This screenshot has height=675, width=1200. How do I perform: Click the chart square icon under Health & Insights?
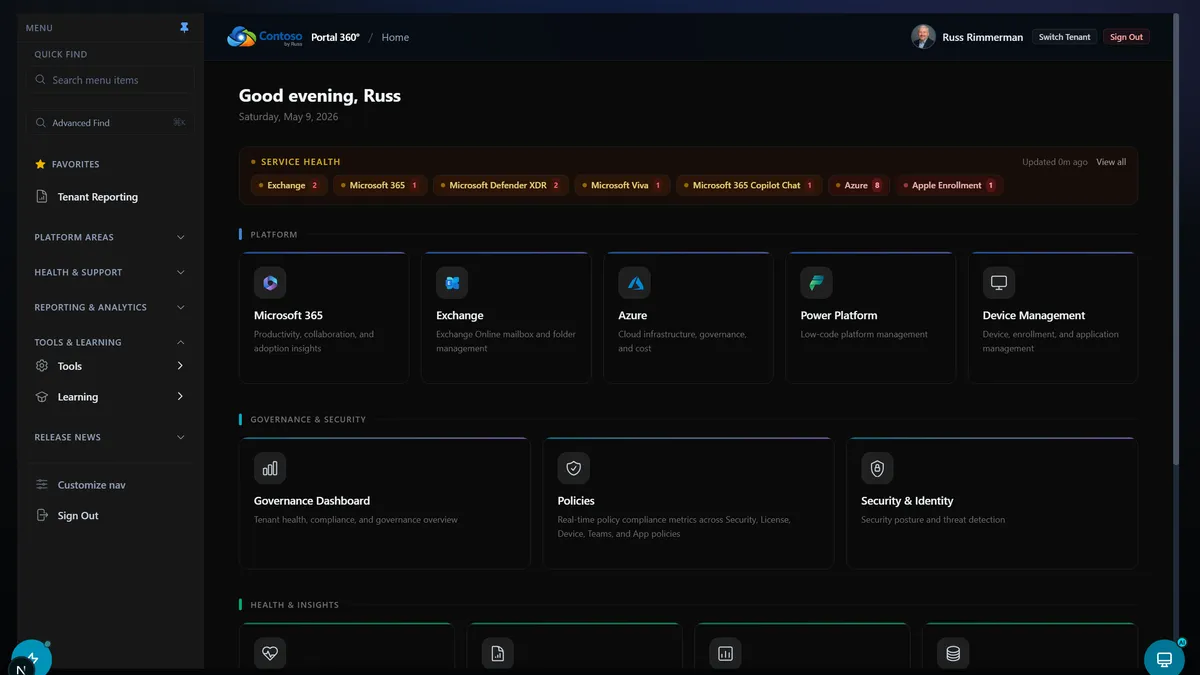point(726,654)
